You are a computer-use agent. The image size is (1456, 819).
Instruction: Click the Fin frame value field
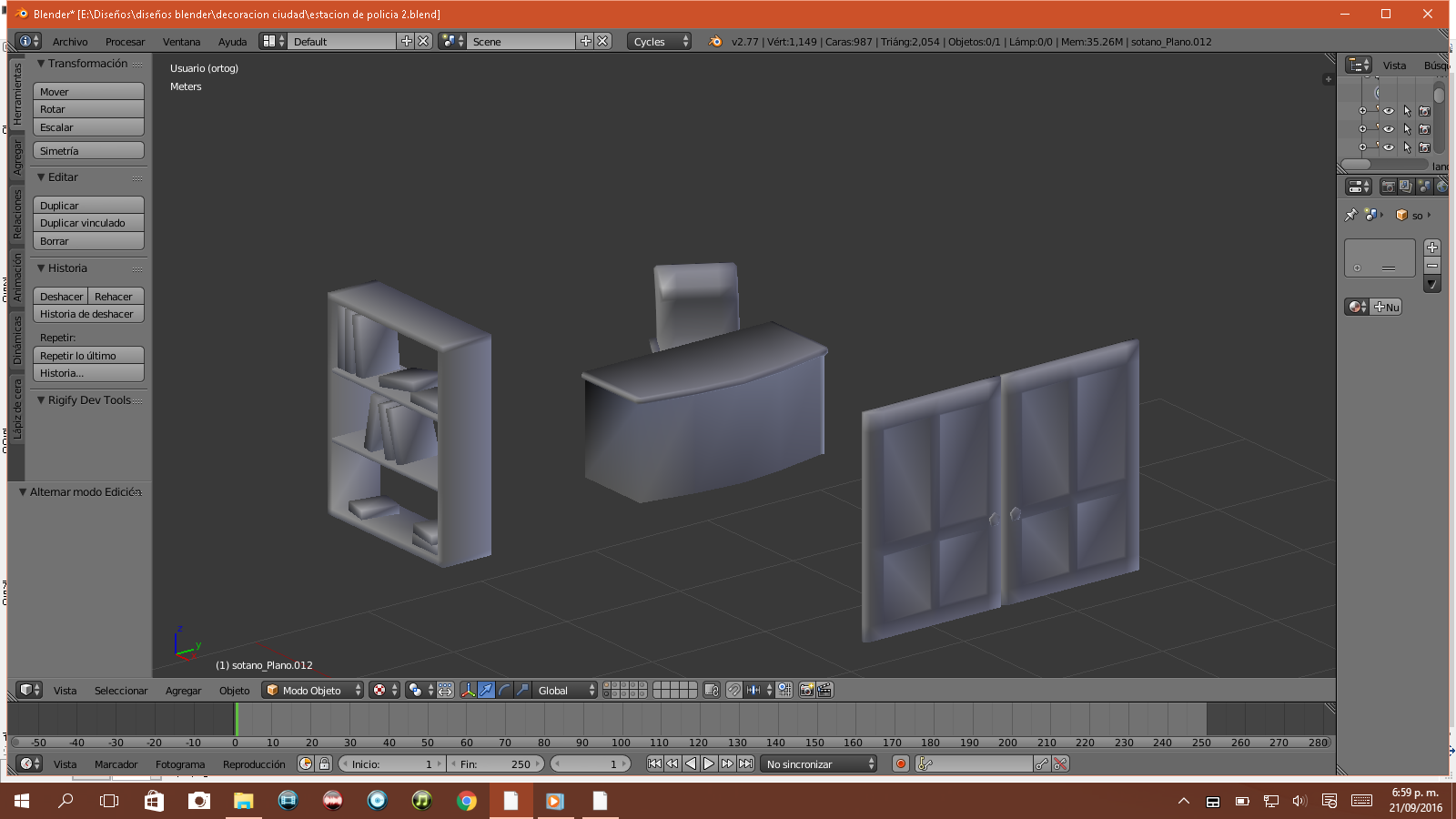click(x=496, y=763)
